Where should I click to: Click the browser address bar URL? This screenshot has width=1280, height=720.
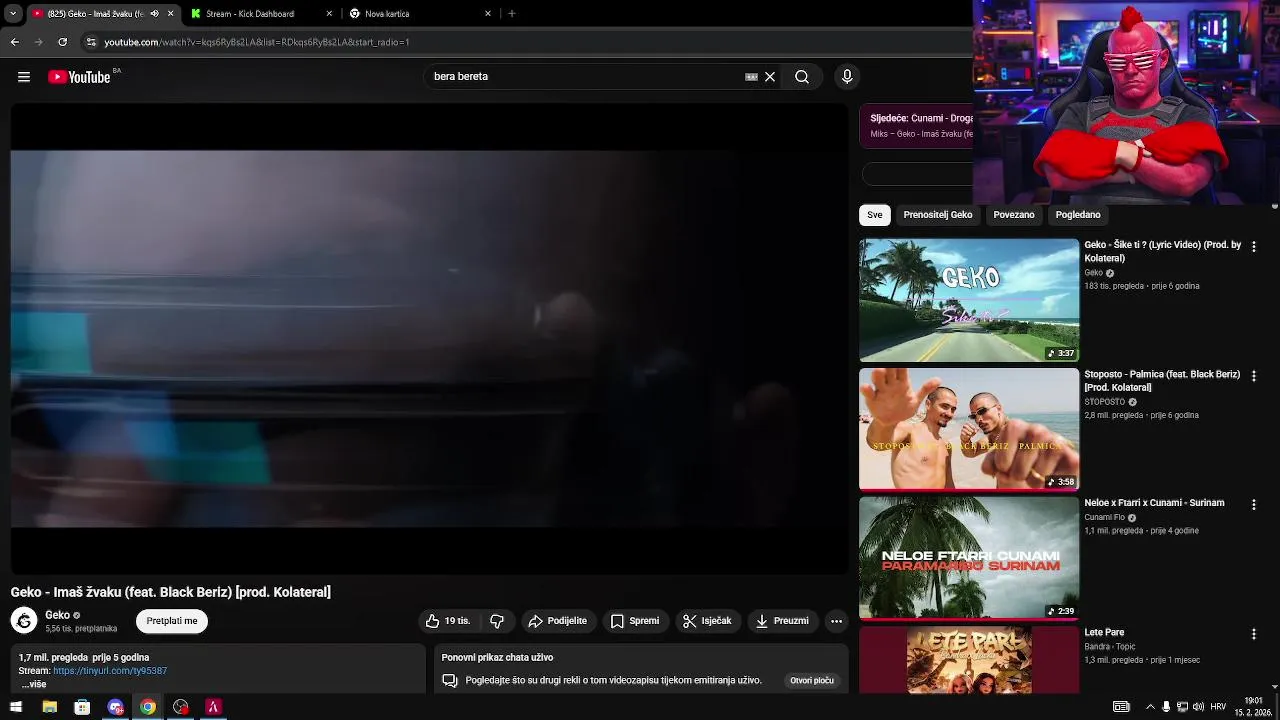[x=257, y=42]
